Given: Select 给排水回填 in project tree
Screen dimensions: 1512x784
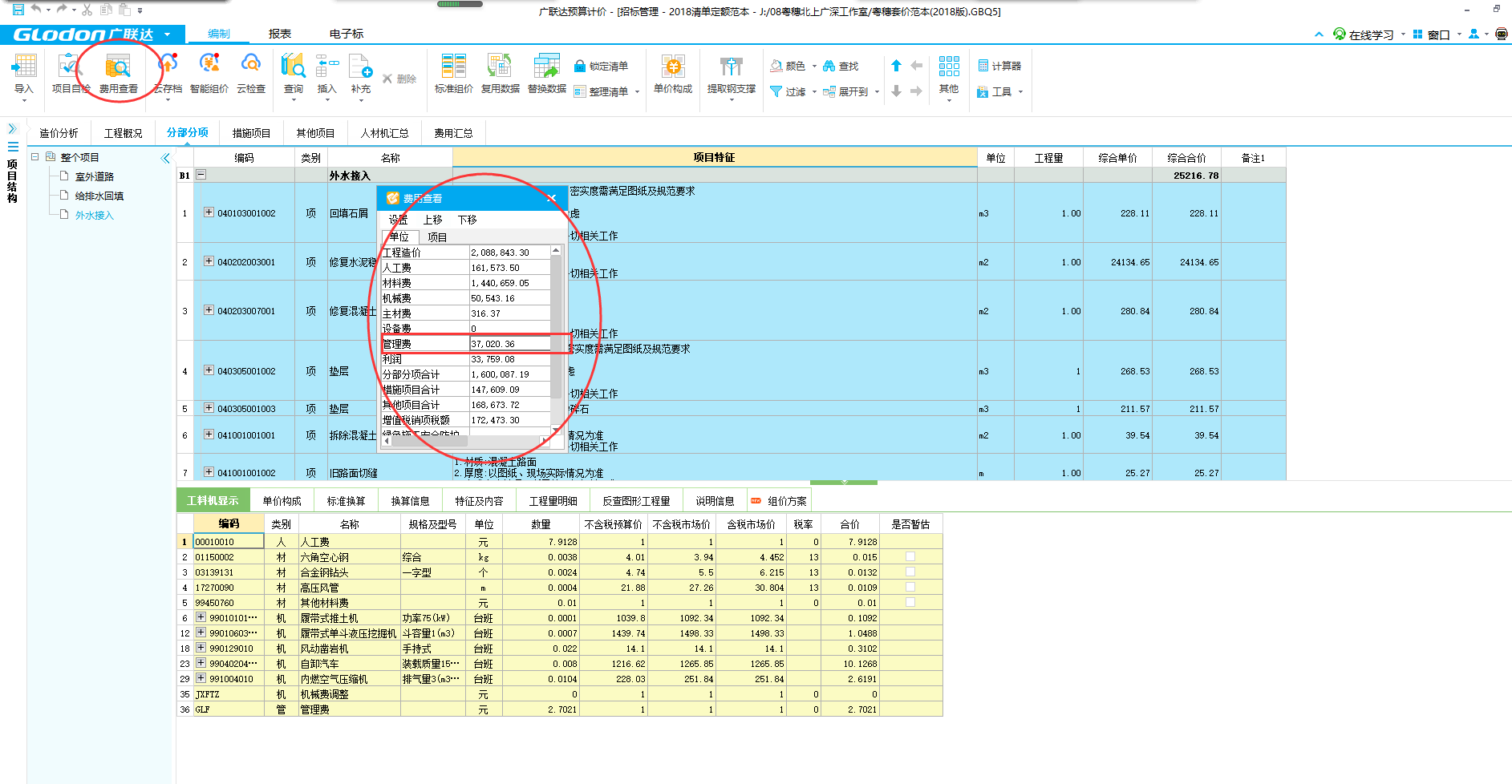Looking at the screenshot, I should click(x=99, y=196).
